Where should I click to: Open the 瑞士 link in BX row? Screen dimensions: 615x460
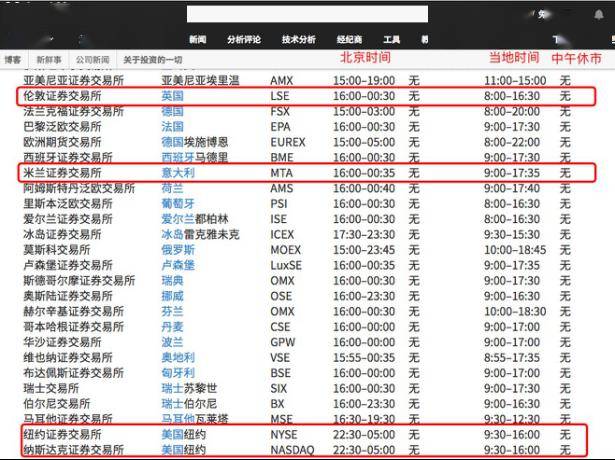(x=173, y=404)
